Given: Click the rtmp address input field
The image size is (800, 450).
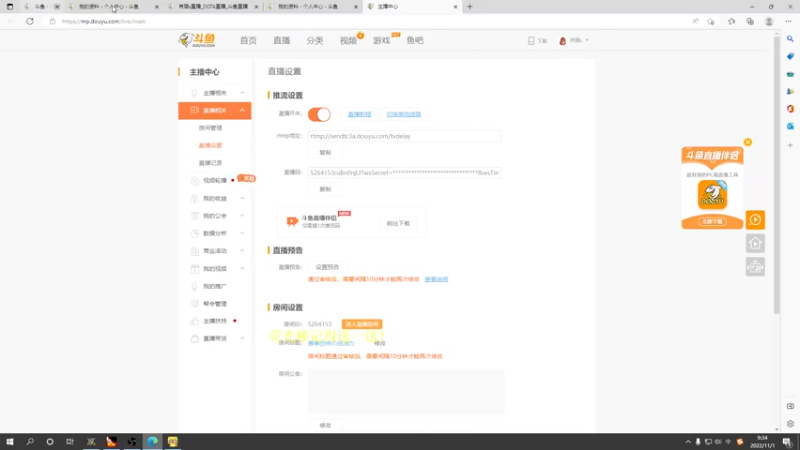Looking at the screenshot, I should 404,136.
